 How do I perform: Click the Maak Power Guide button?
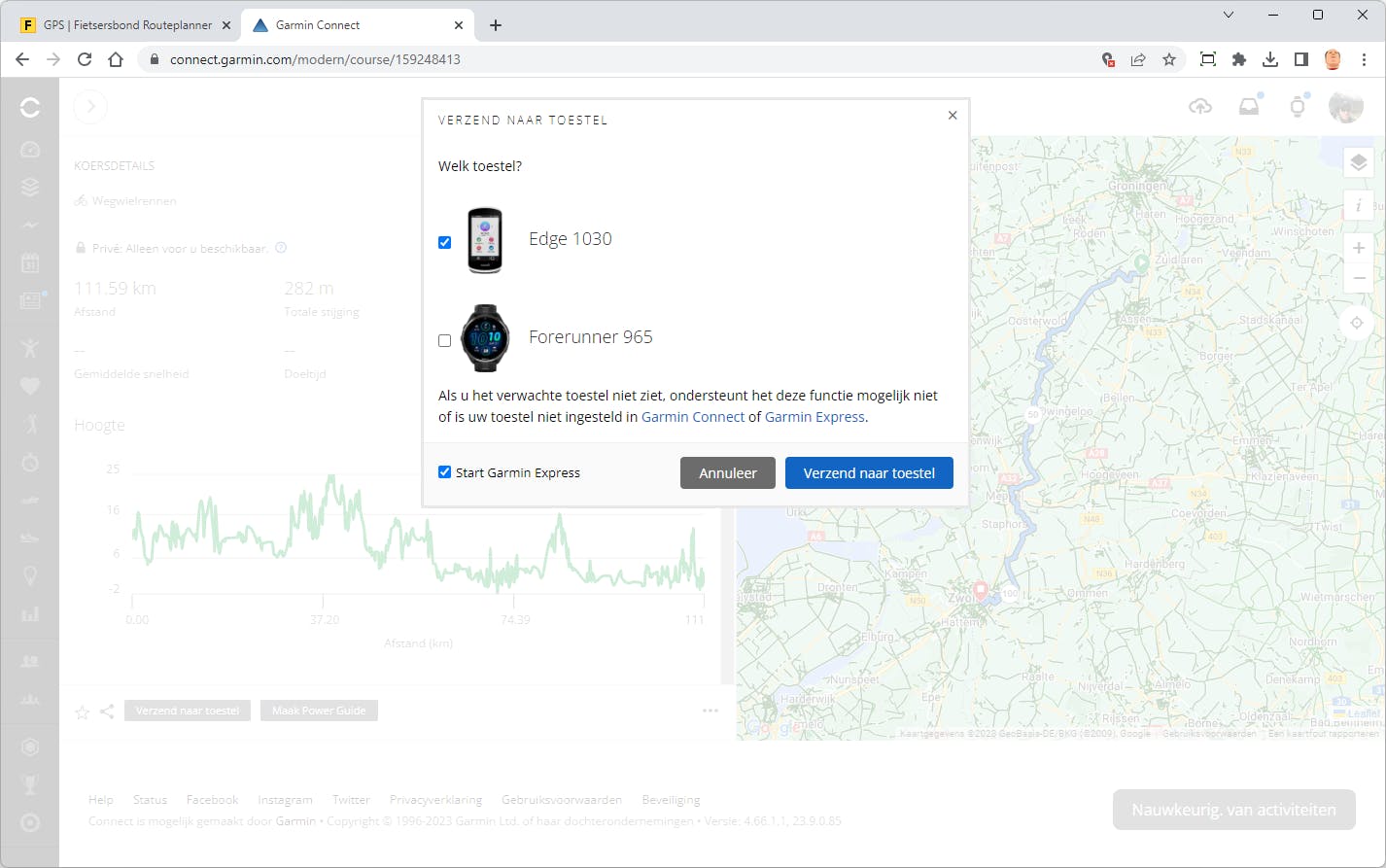319,711
